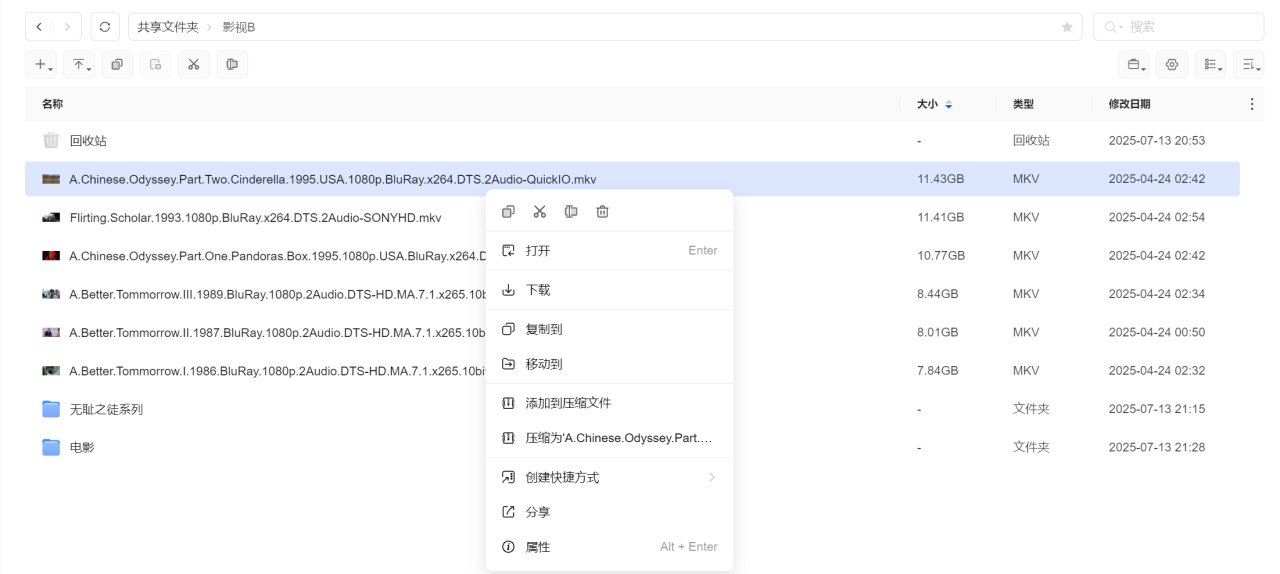The width and height of the screenshot is (1280, 574).
Task: Click the toolbar scissors cut icon
Action: point(193,64)
